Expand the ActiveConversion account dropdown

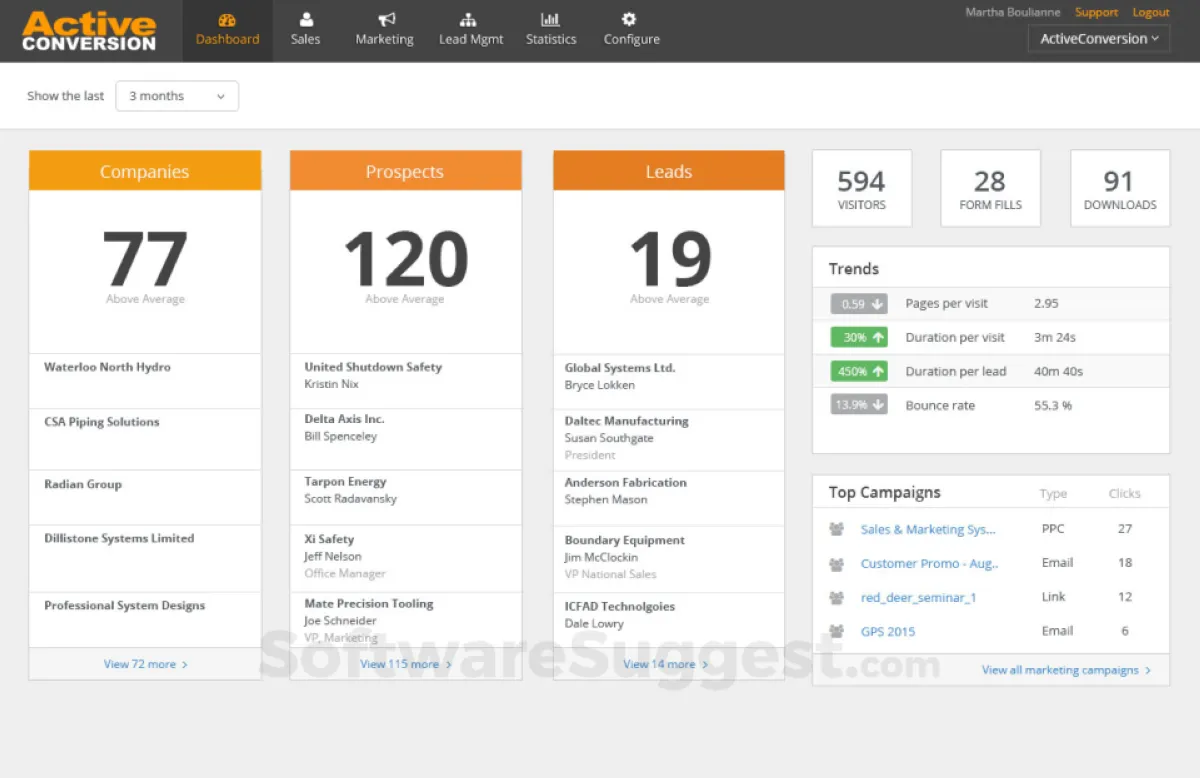1098,39
